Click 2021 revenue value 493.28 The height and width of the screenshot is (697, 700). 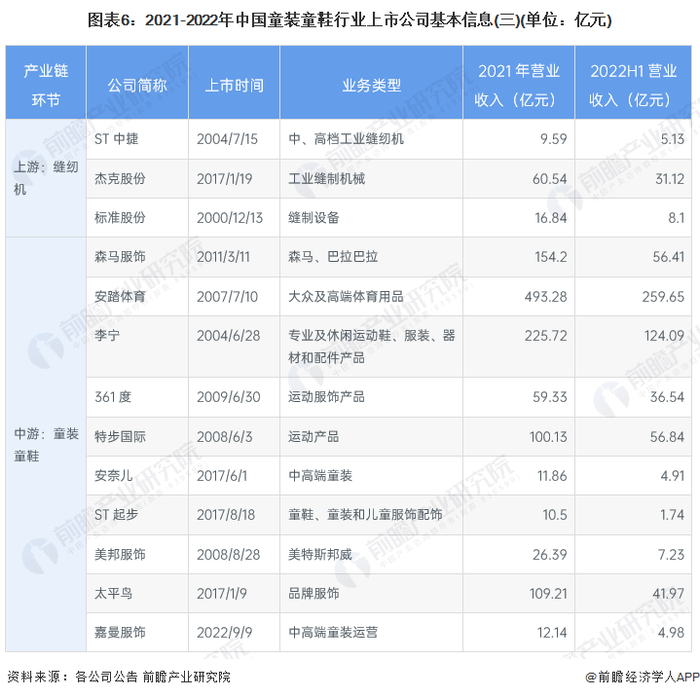point(546,296)
